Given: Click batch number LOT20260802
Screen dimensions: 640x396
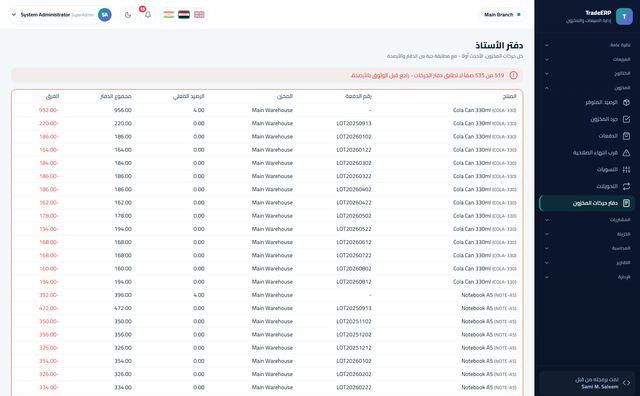Looking at the screenshot, I should point(354,269).
